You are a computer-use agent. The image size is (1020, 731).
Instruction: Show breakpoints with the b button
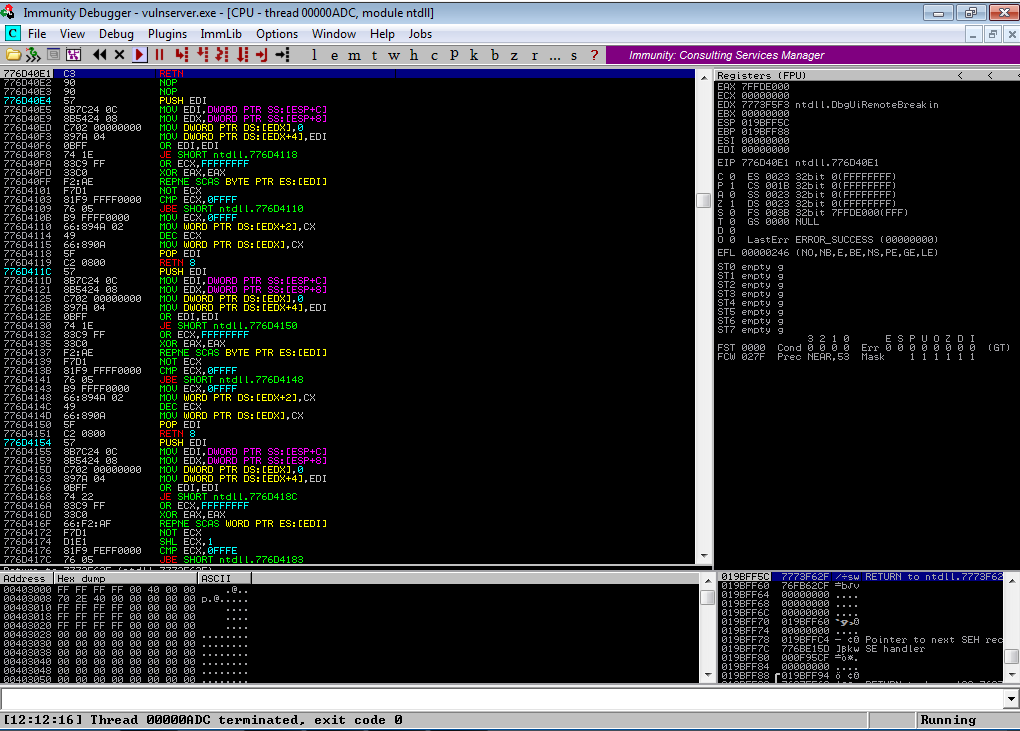(494, 55)
